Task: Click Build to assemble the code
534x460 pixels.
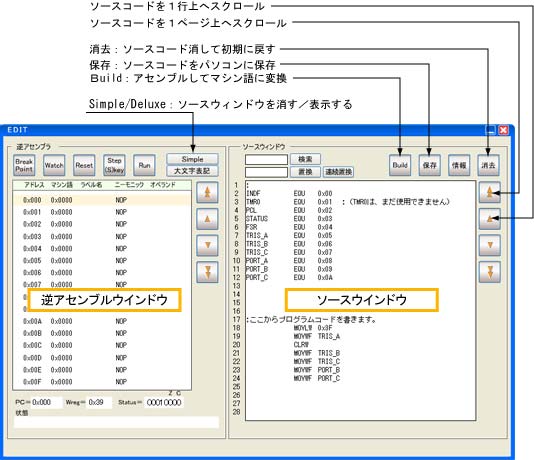Action: pos(400,165)
